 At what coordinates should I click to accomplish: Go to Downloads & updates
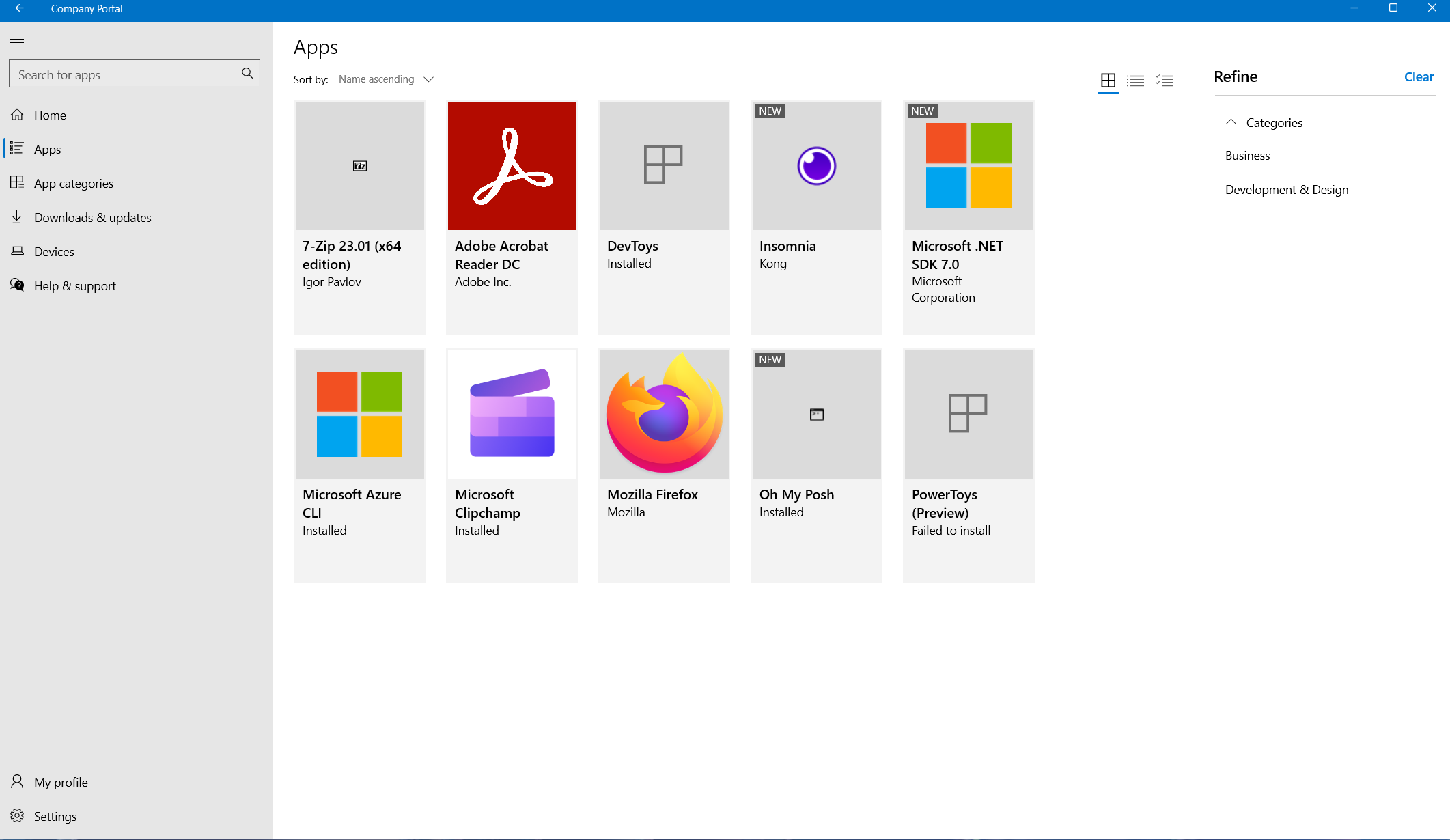click(x=92, y=217)
